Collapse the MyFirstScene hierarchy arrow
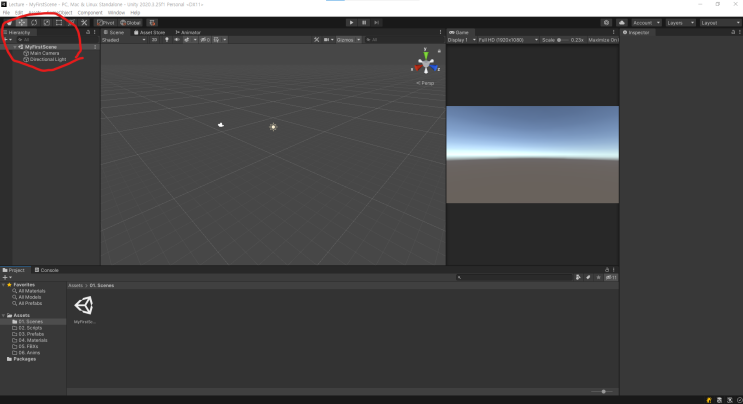The width and height of the screenshot is (743, 404). click(x=15, y=47)
